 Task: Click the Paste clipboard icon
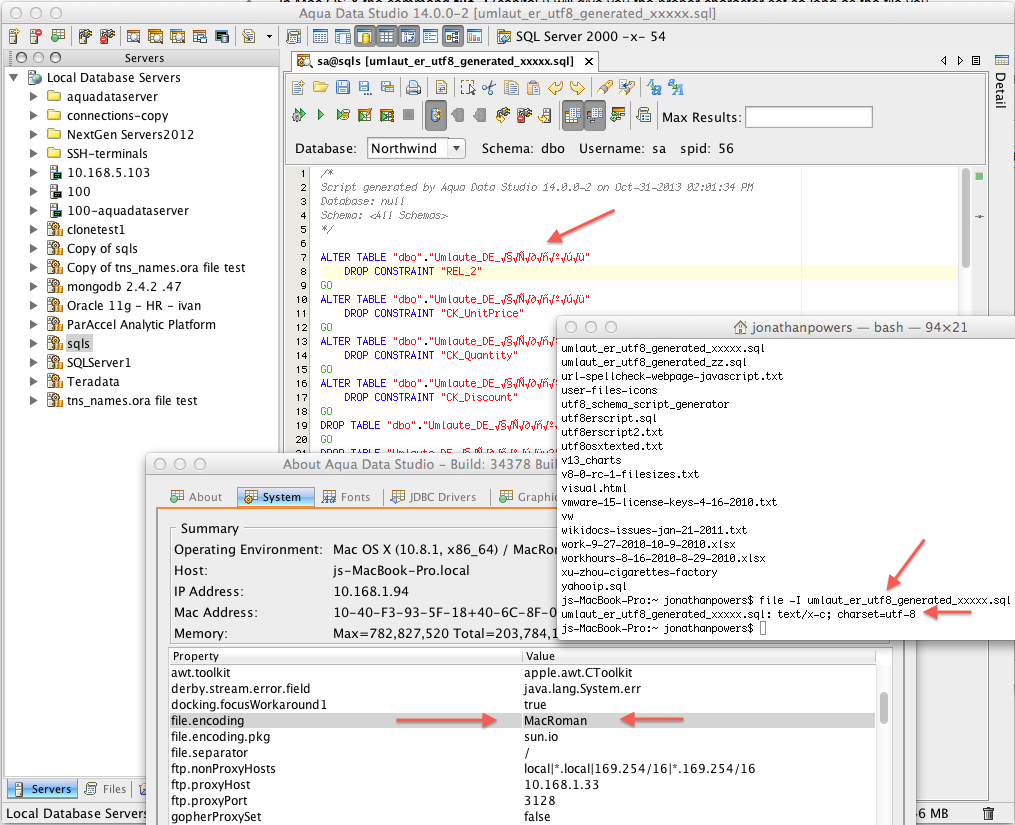pyautogui.click(x=533, y=87)
